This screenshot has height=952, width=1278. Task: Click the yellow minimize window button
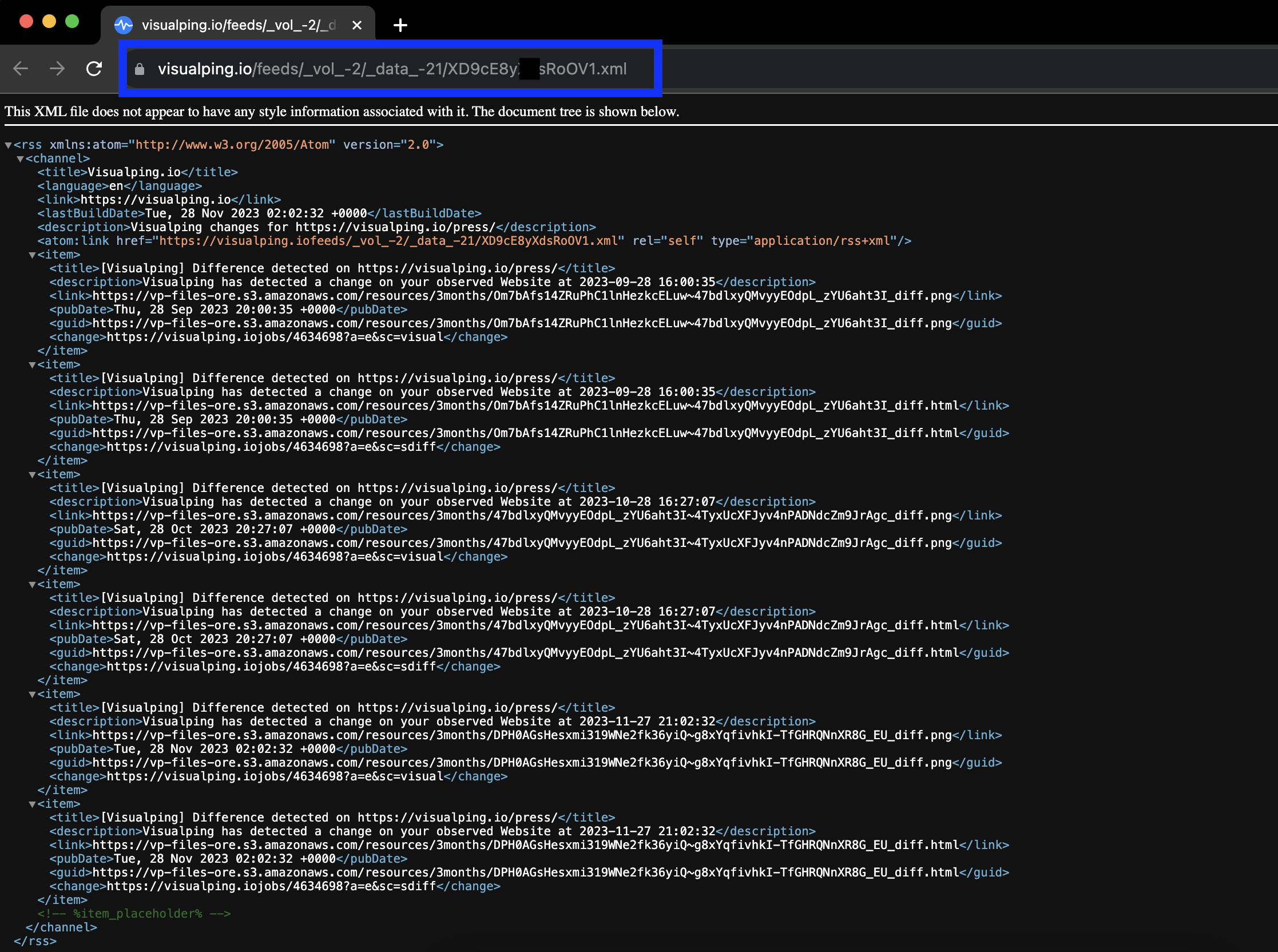(50, 22)
